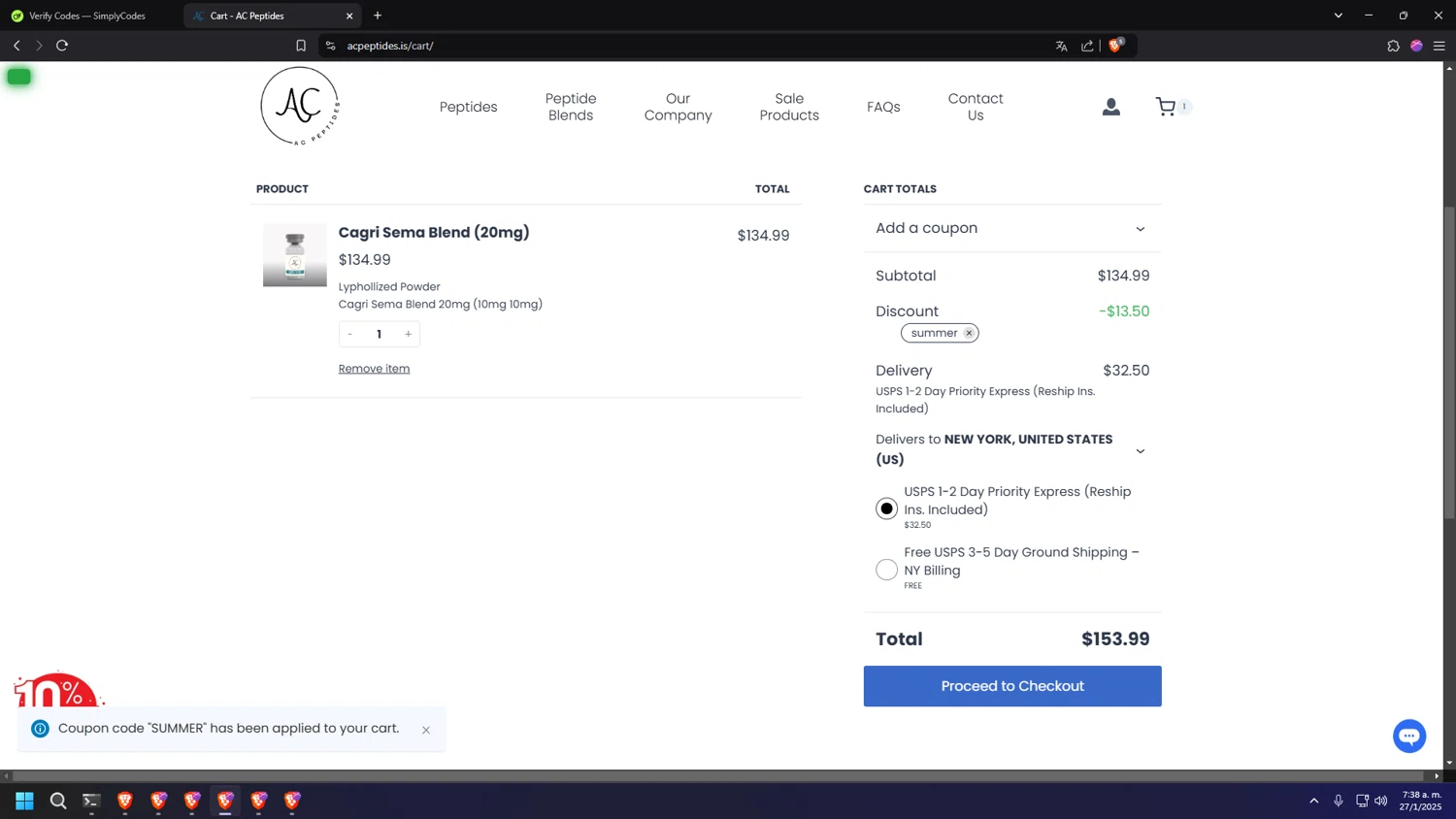Show hidden system tray icons
Image resolution: width=1456 pixels, height=819 pixels.
(x=1314, y=801)
